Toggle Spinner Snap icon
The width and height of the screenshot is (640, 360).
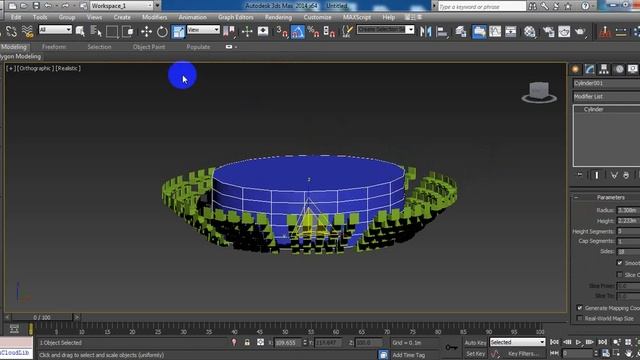coord(329,31)
